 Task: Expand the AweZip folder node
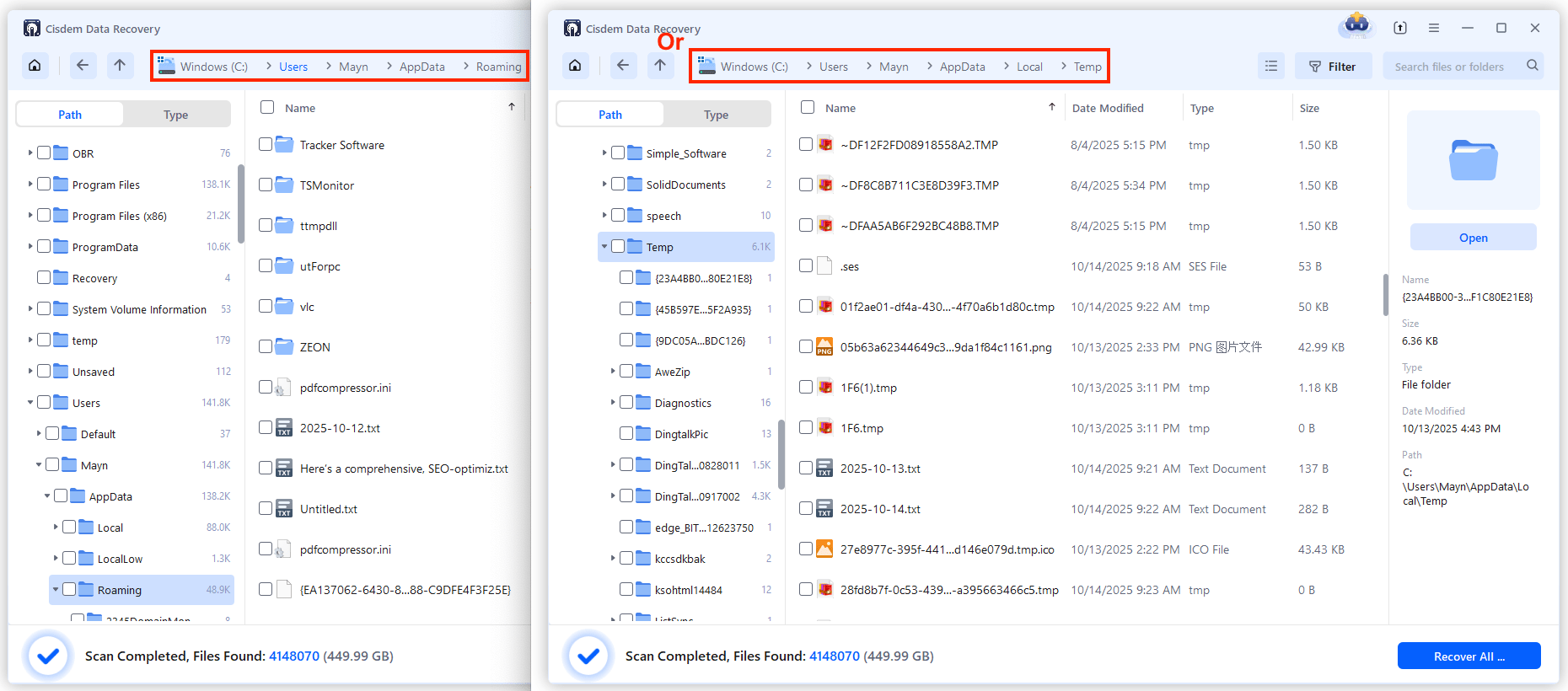613,372
